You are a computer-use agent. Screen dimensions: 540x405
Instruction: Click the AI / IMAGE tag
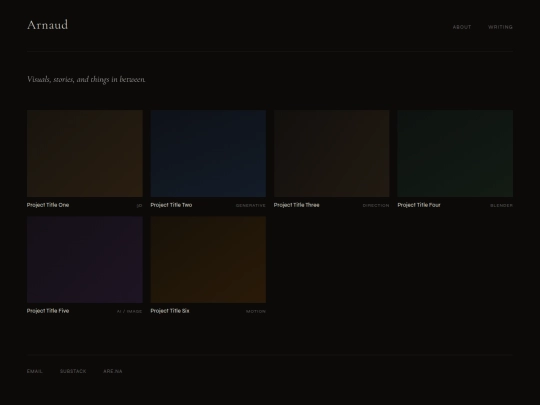pos(129,312)
